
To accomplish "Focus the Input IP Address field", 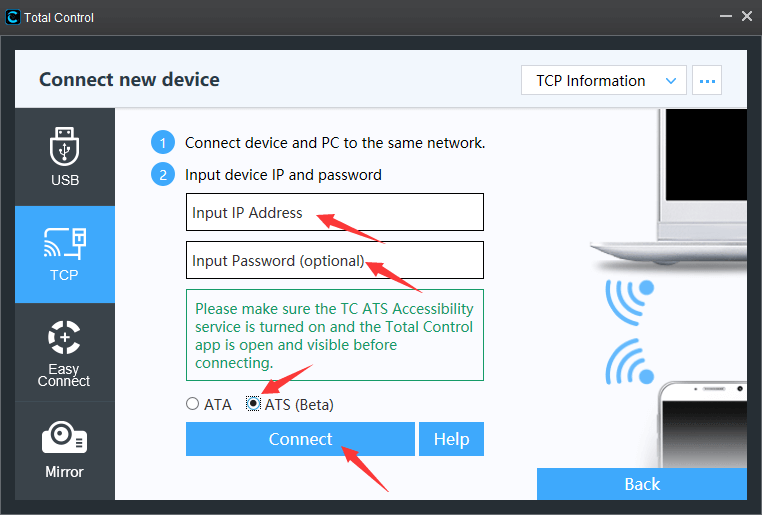I will tap(335, 212).
